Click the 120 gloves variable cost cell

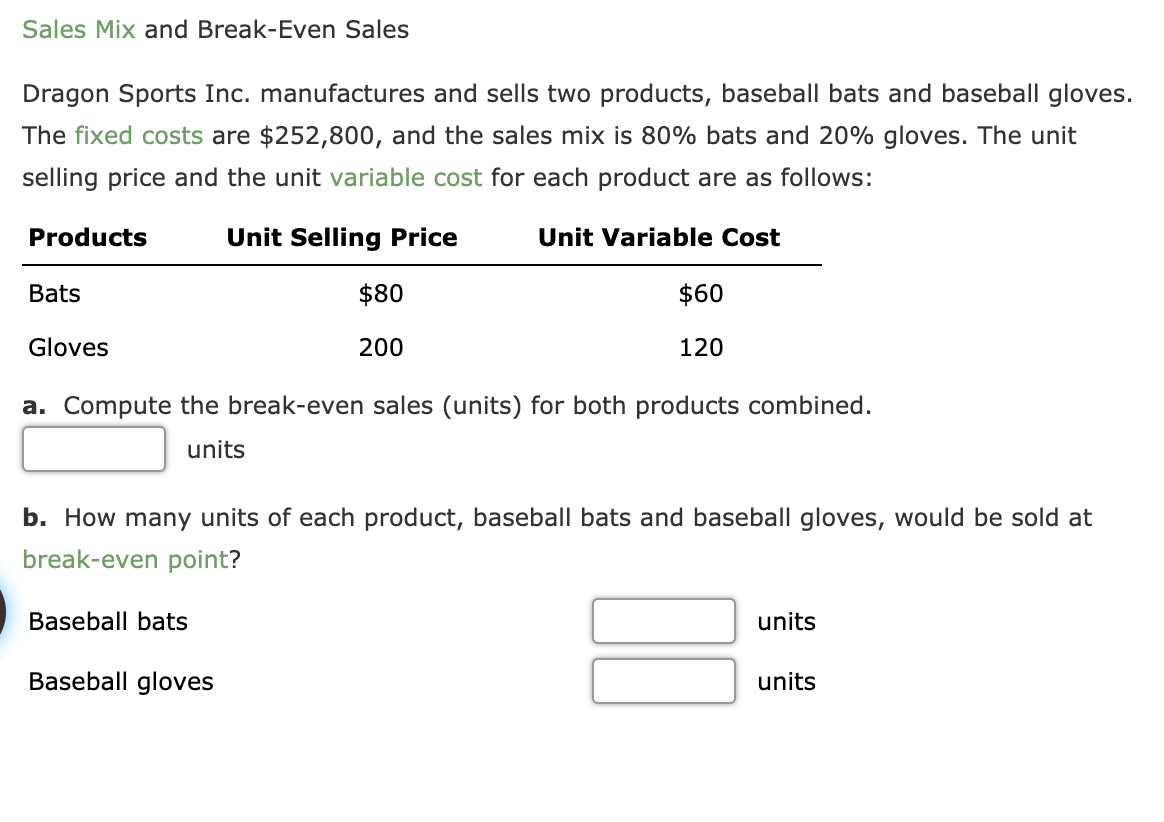[x=701, y=348]
